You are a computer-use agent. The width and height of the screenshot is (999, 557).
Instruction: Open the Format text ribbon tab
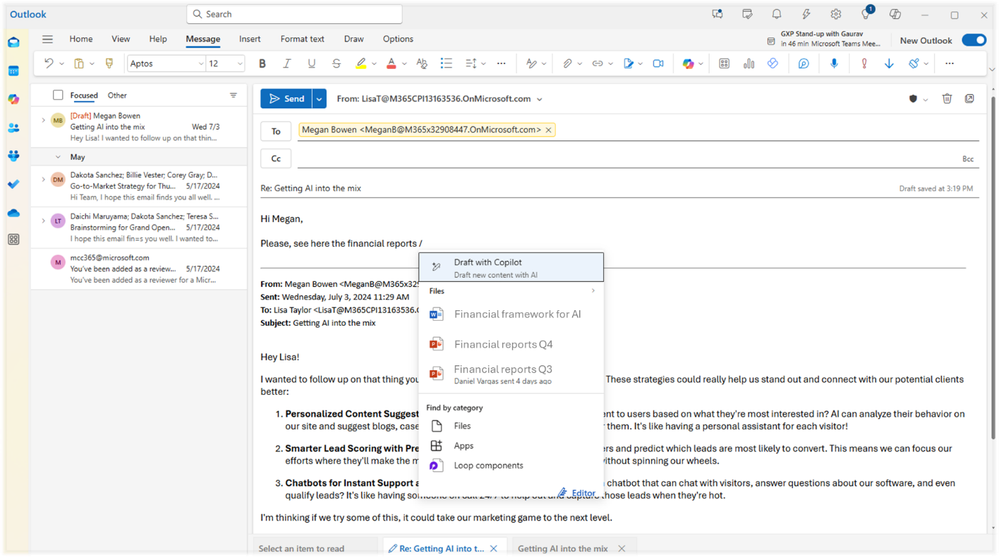[x=302, y=39]
